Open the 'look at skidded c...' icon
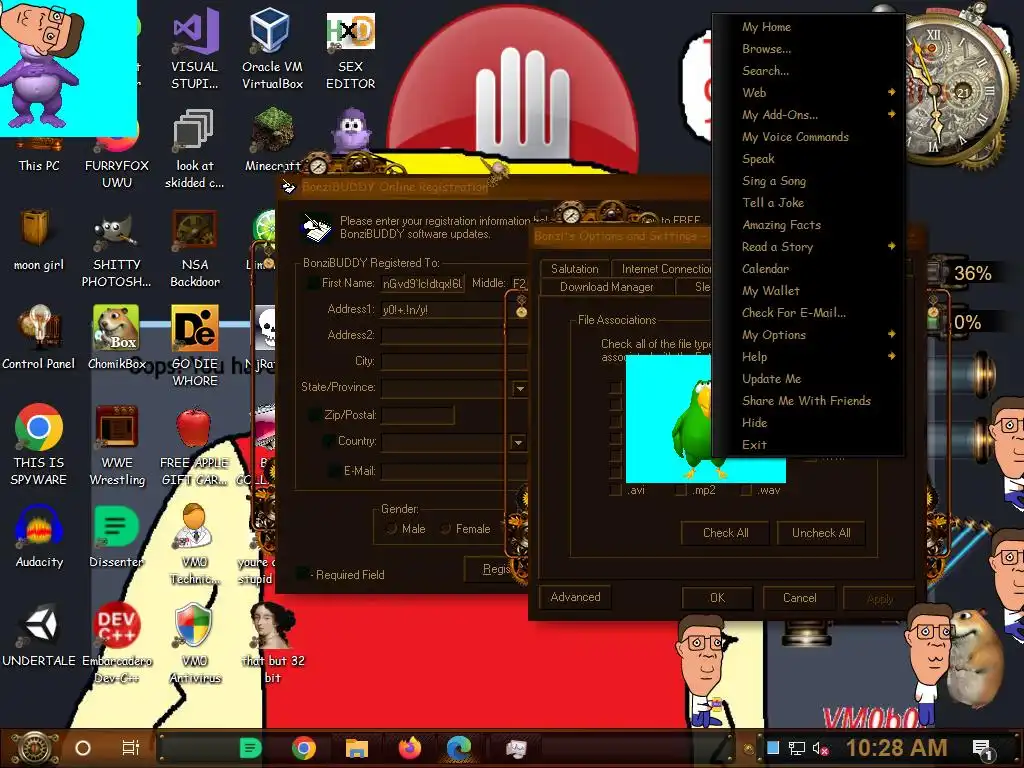This screenshot has width=1024, height=768. pos(195,150)
